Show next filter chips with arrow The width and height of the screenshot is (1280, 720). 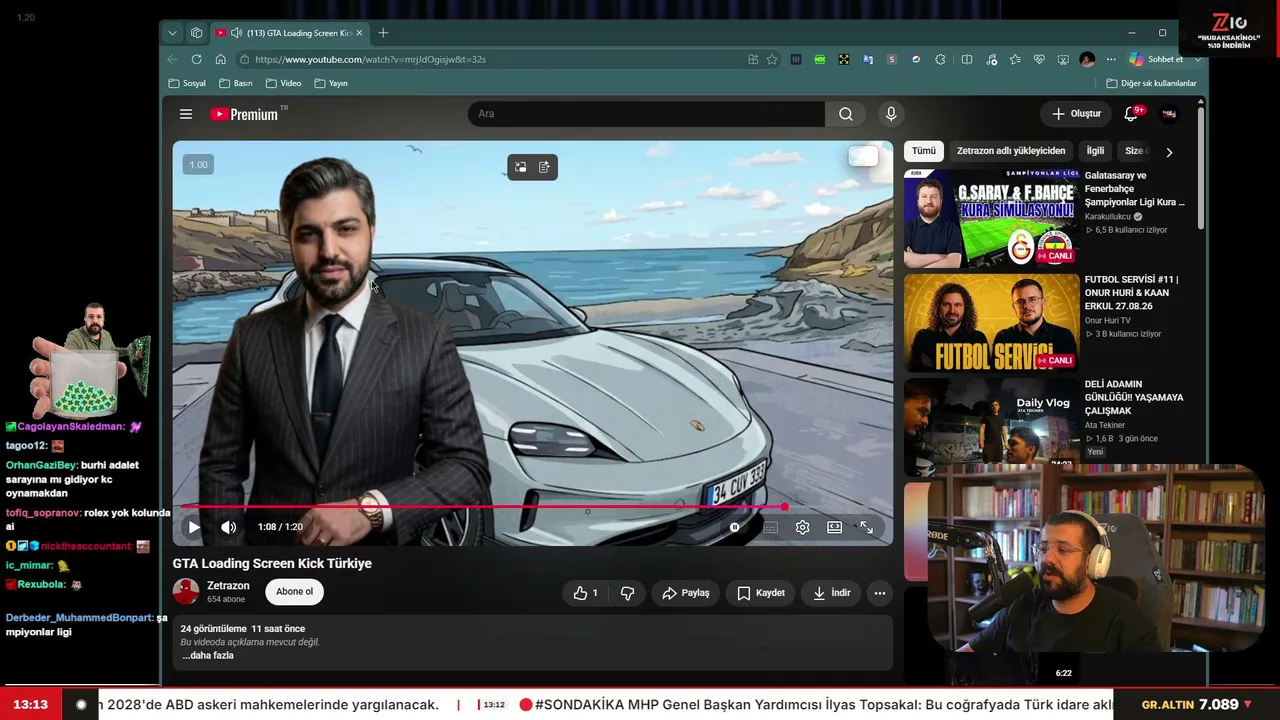click(1169, 152)
